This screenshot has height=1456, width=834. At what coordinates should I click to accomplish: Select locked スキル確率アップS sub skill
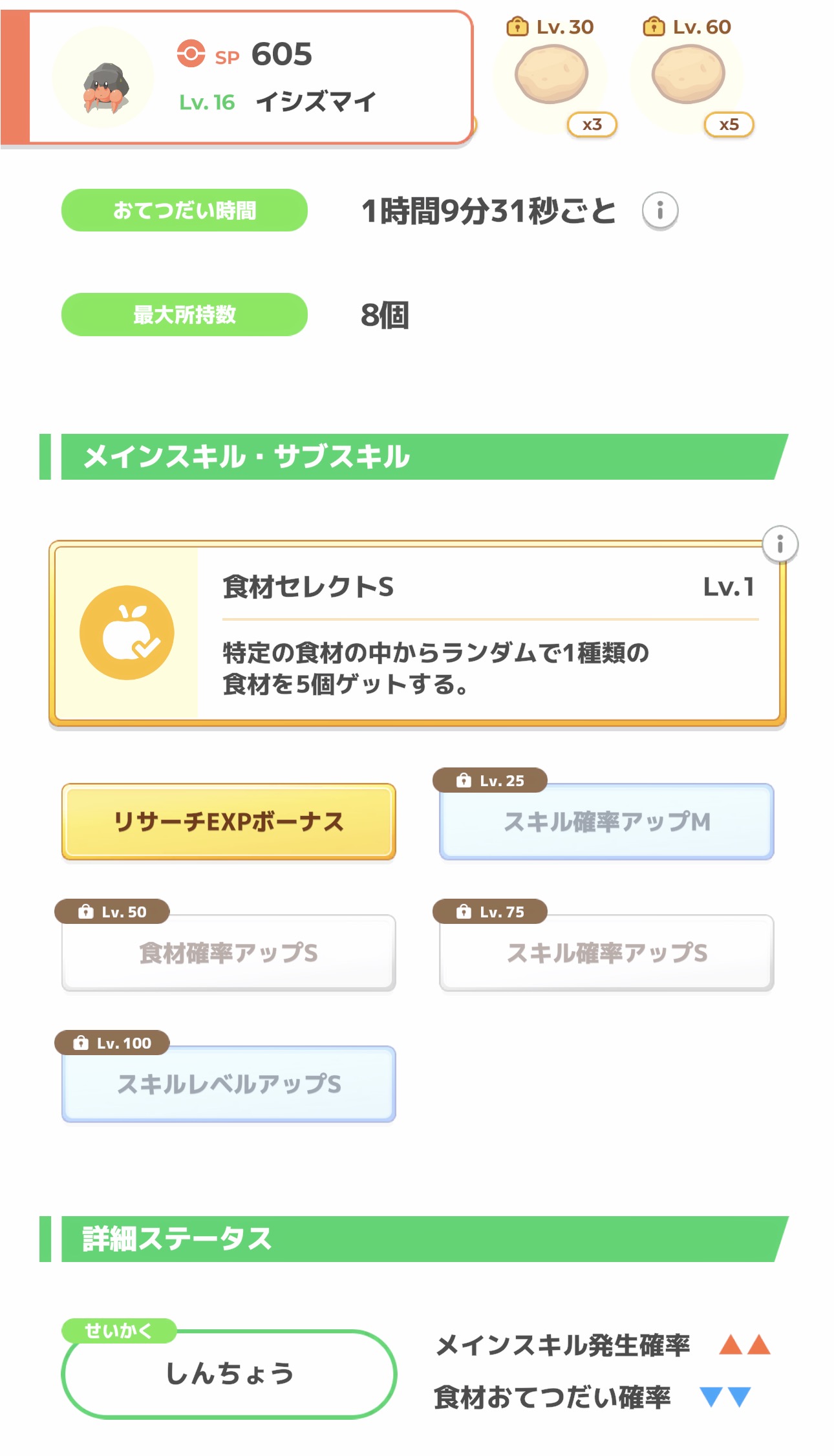tap(606, 953)
